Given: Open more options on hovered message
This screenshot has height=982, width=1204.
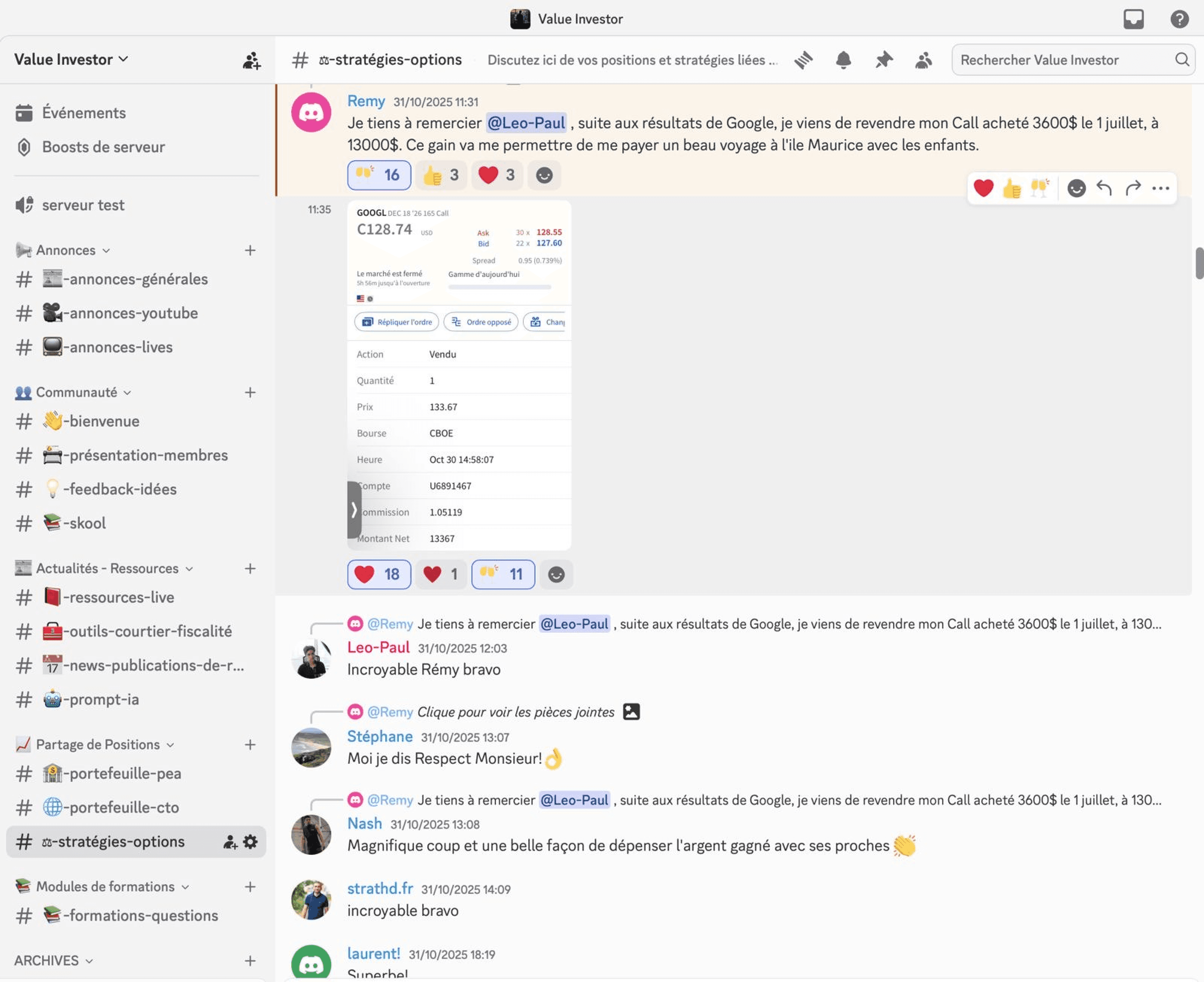Looking at the screenshot, I should (1160, 188).
